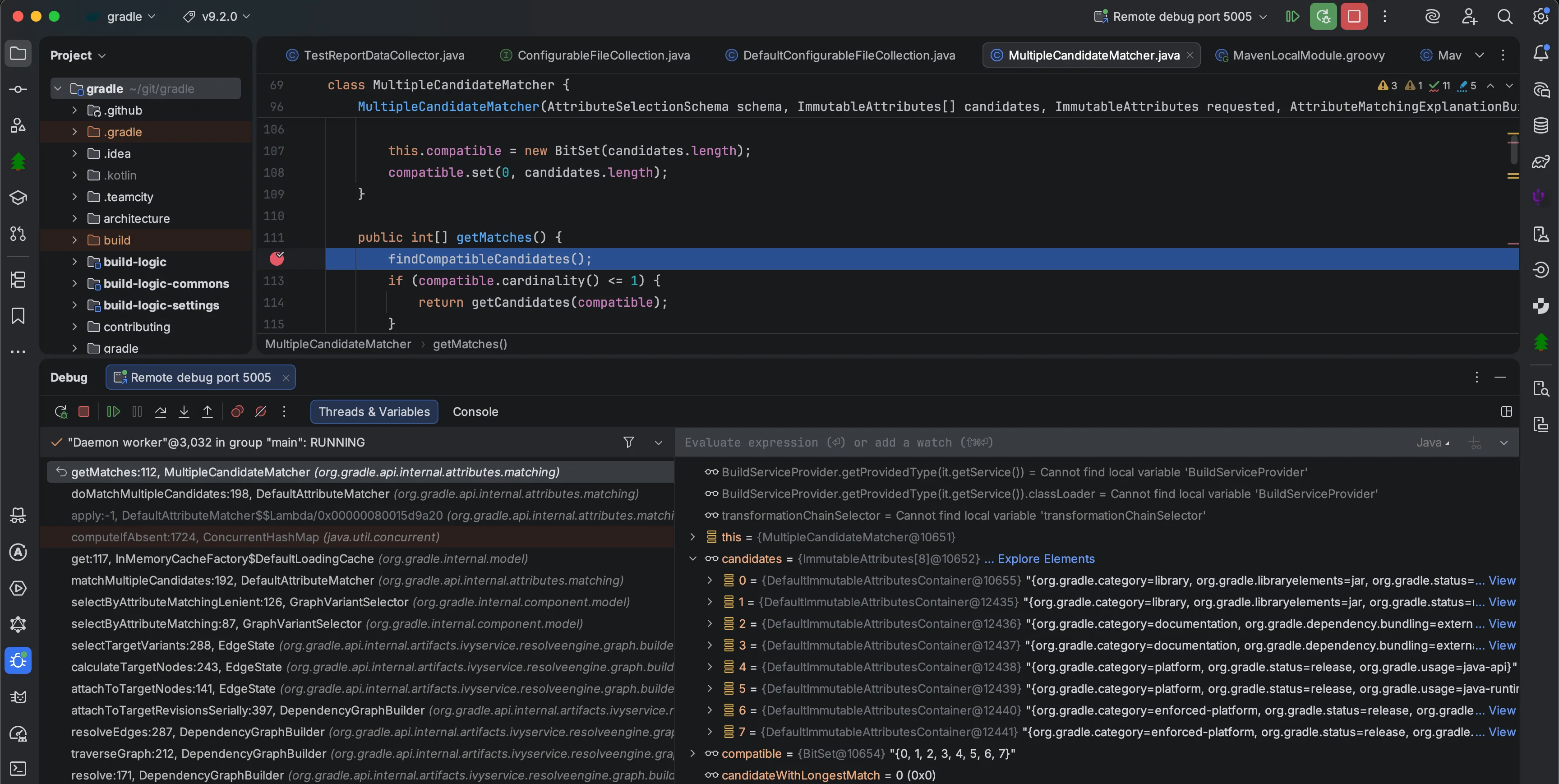
Task: Click the debugger Stop square icon
Action: tap(84, 412)
